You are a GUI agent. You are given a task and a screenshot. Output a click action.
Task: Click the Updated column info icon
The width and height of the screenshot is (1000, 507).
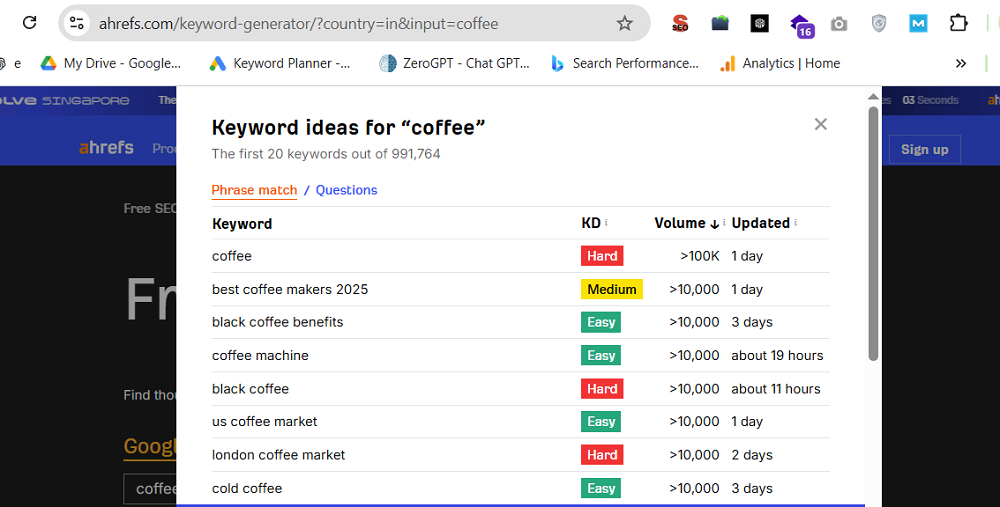pyautogui.click(x=796, y=223)
